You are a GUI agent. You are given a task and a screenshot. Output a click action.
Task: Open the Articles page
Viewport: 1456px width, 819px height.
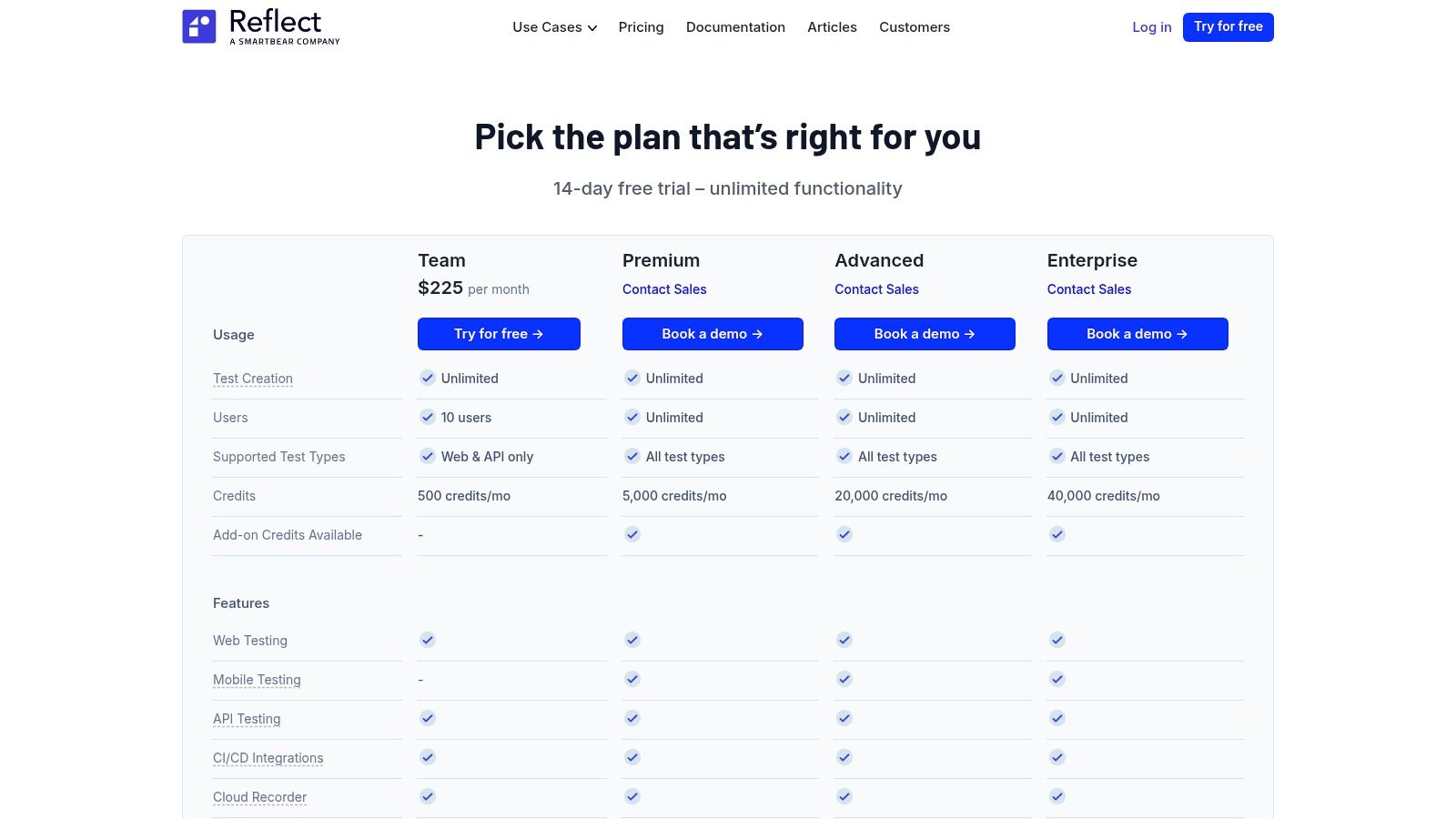832,27
